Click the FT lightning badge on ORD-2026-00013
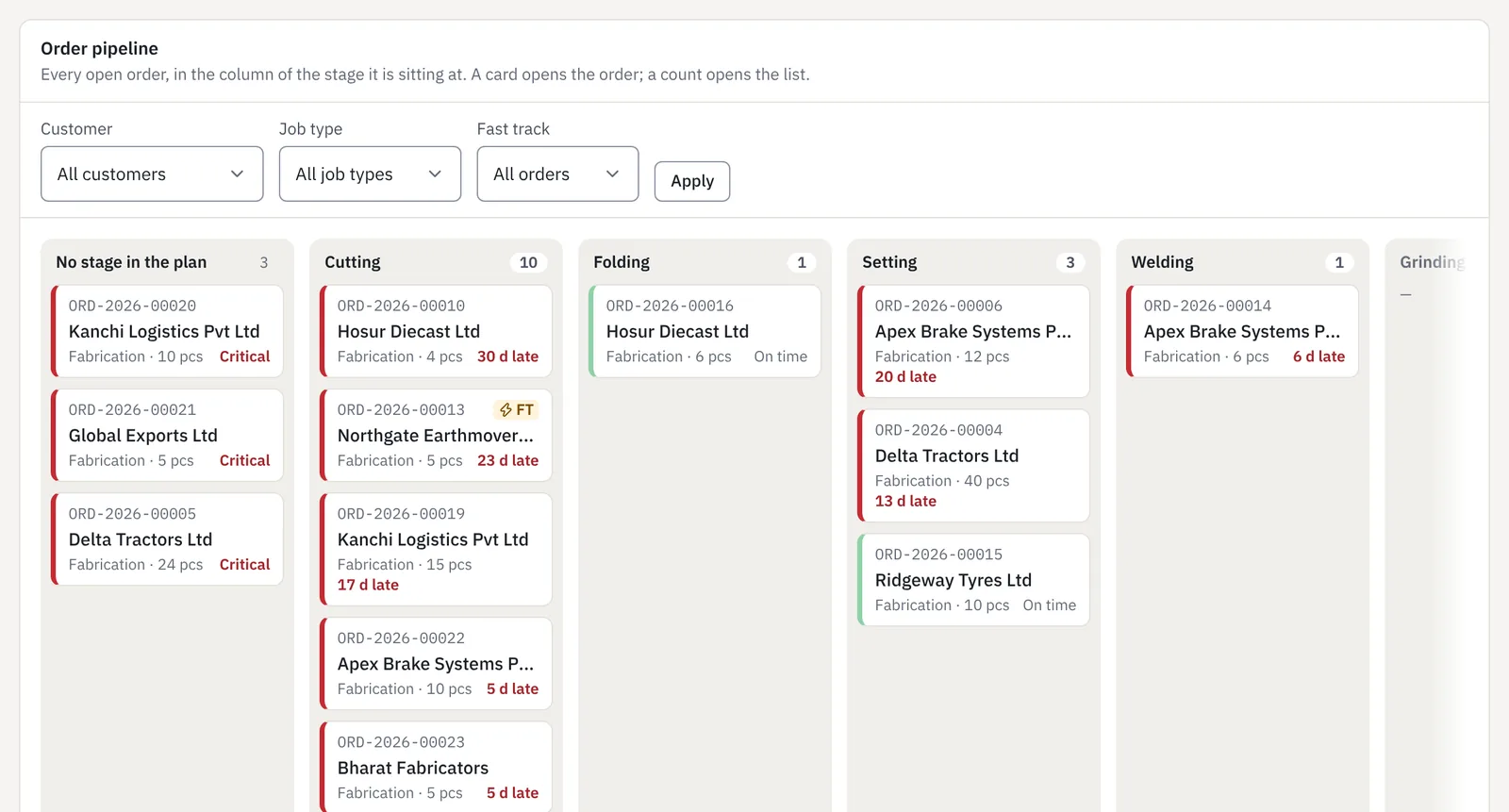Image resolution: width=1509 pixels, height=812 pixels. pos(517,410)
